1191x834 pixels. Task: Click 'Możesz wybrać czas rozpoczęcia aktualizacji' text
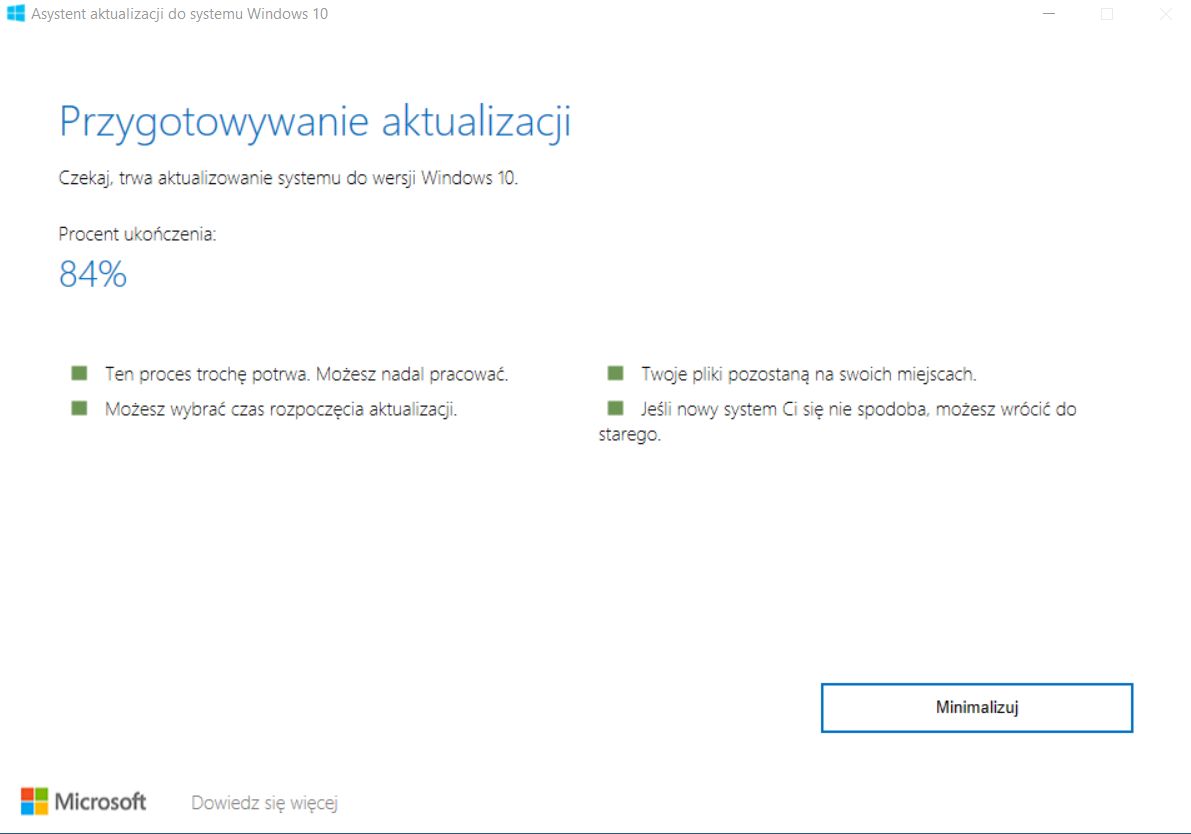tap(281, 409)
